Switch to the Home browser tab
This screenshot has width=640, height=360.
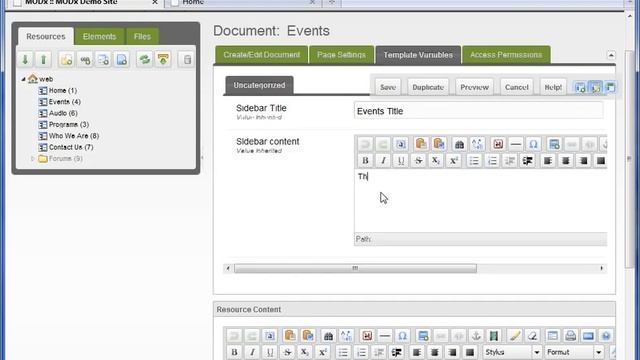(243, 2)
